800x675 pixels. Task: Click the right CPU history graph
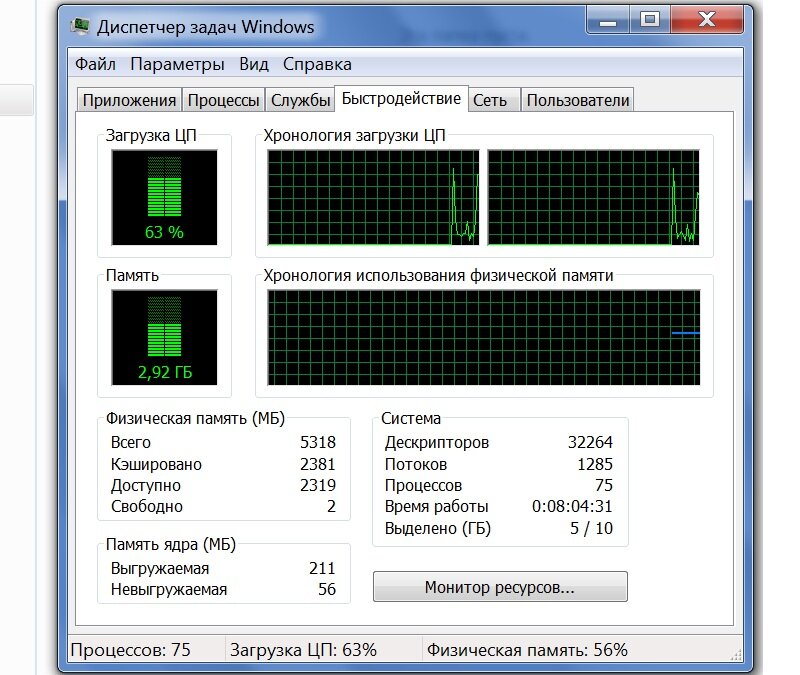[x=593, y=197]
